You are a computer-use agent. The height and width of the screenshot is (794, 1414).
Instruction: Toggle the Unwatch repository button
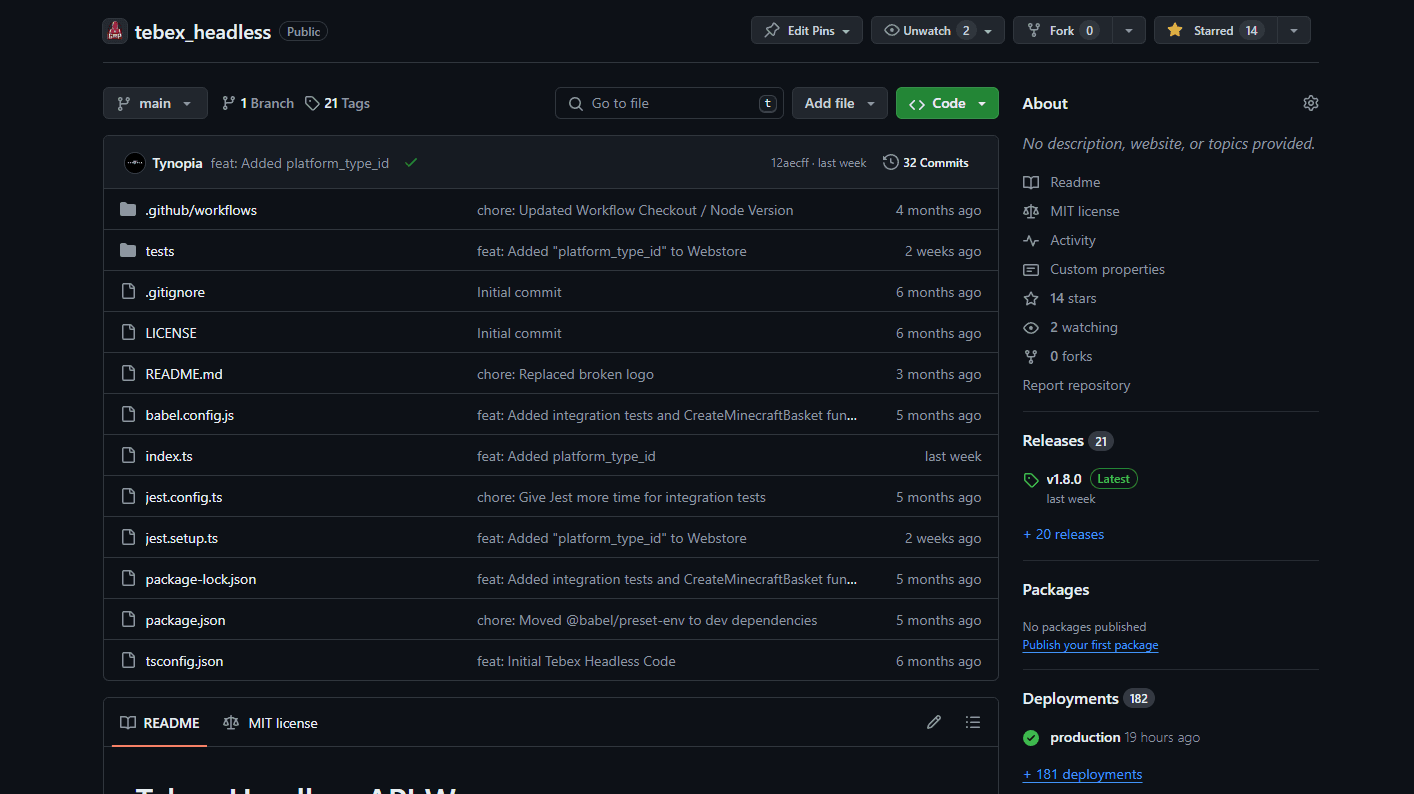927,30
